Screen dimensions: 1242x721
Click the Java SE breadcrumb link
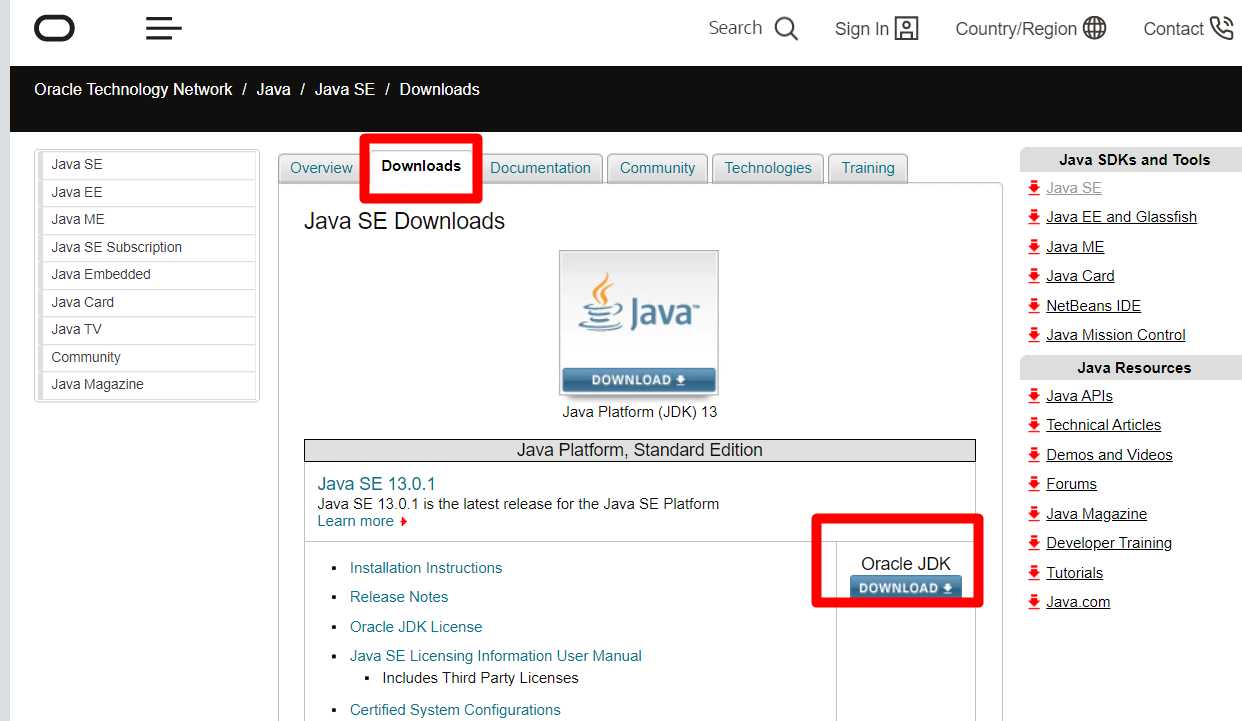[345, 90]
